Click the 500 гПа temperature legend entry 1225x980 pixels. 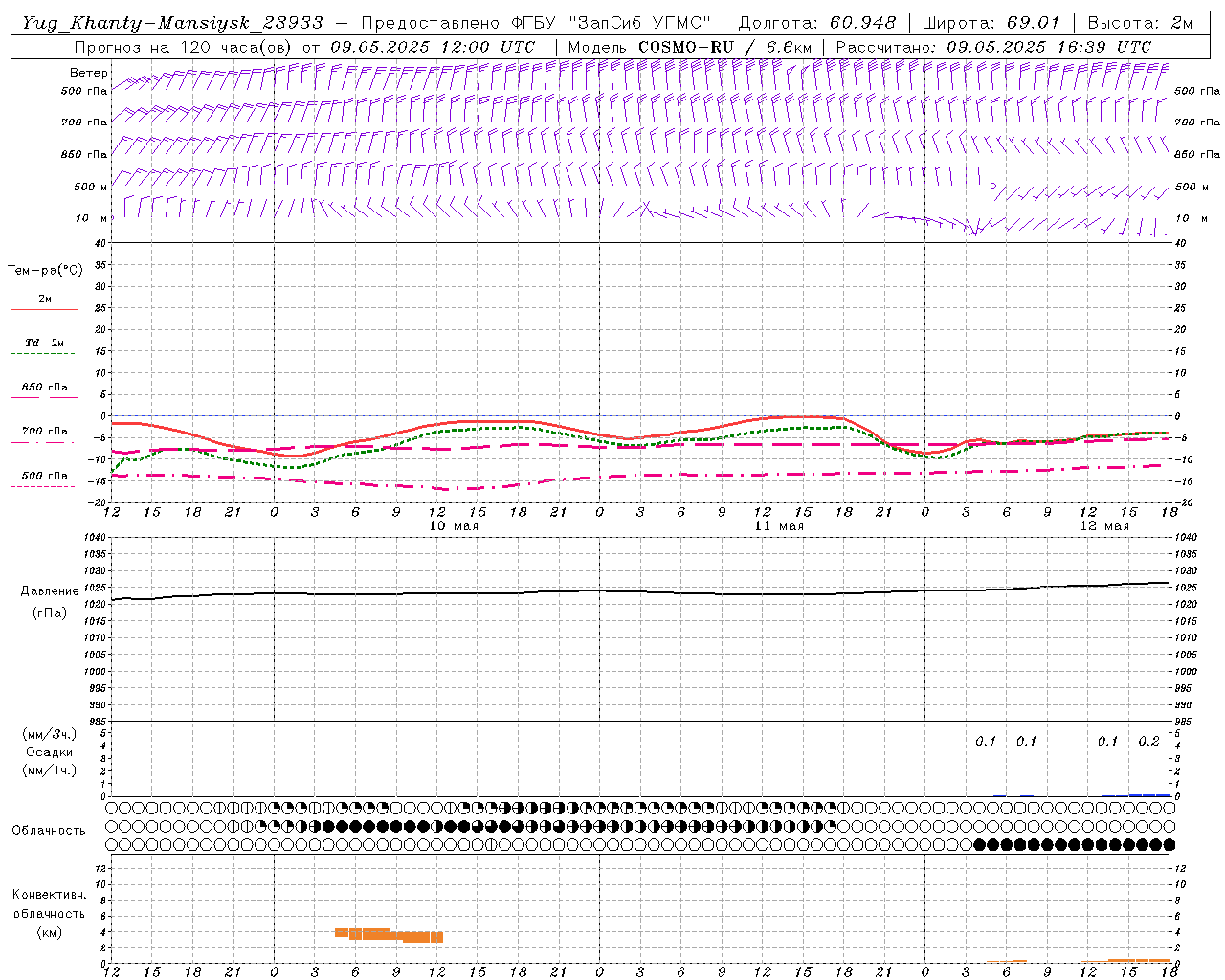point(45,476)
